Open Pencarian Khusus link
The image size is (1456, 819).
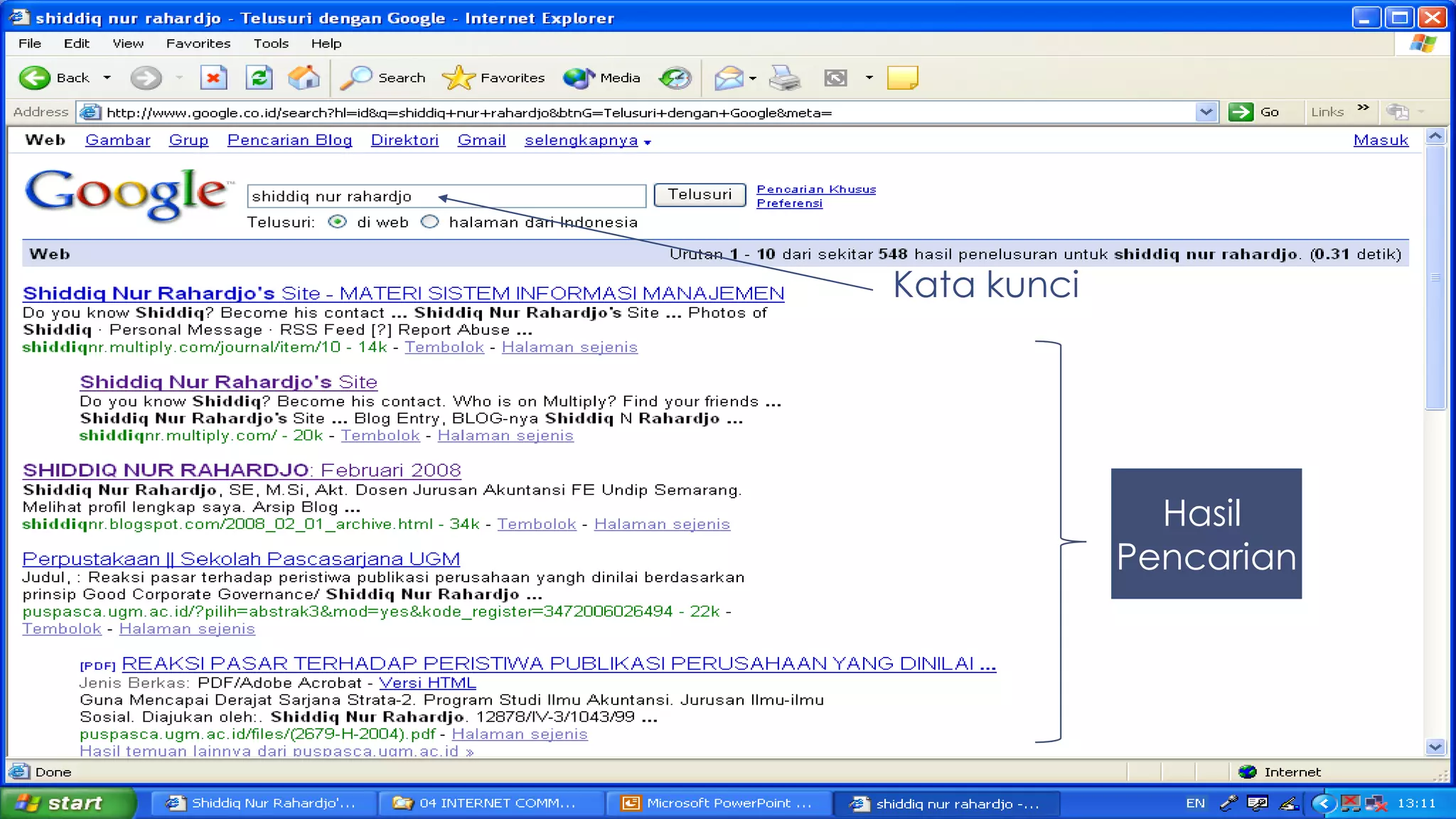(x=816, y=189)
